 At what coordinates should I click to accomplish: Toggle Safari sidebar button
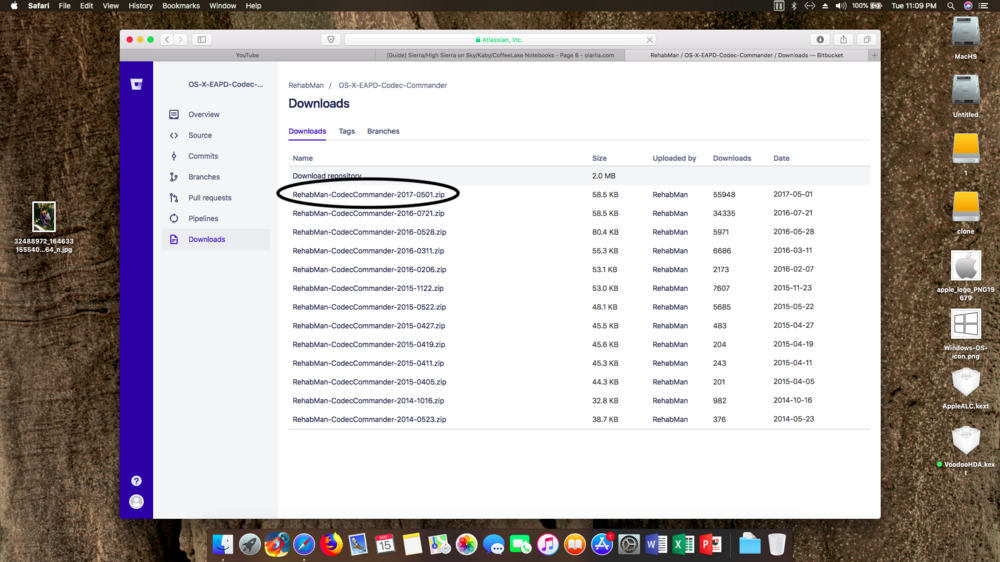[x=201, y=40]
